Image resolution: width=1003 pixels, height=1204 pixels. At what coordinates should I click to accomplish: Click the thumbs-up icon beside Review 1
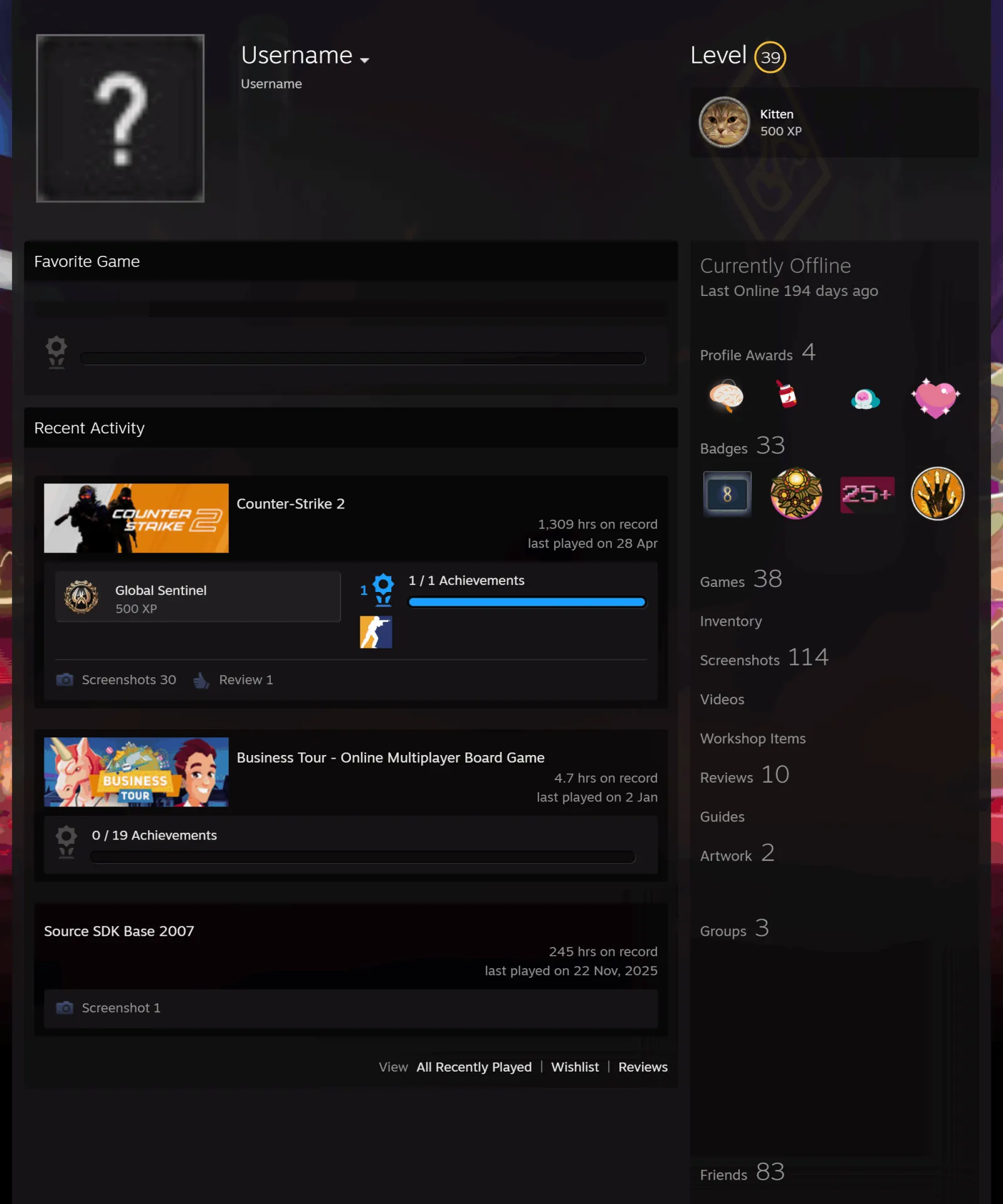coord(201,680)
